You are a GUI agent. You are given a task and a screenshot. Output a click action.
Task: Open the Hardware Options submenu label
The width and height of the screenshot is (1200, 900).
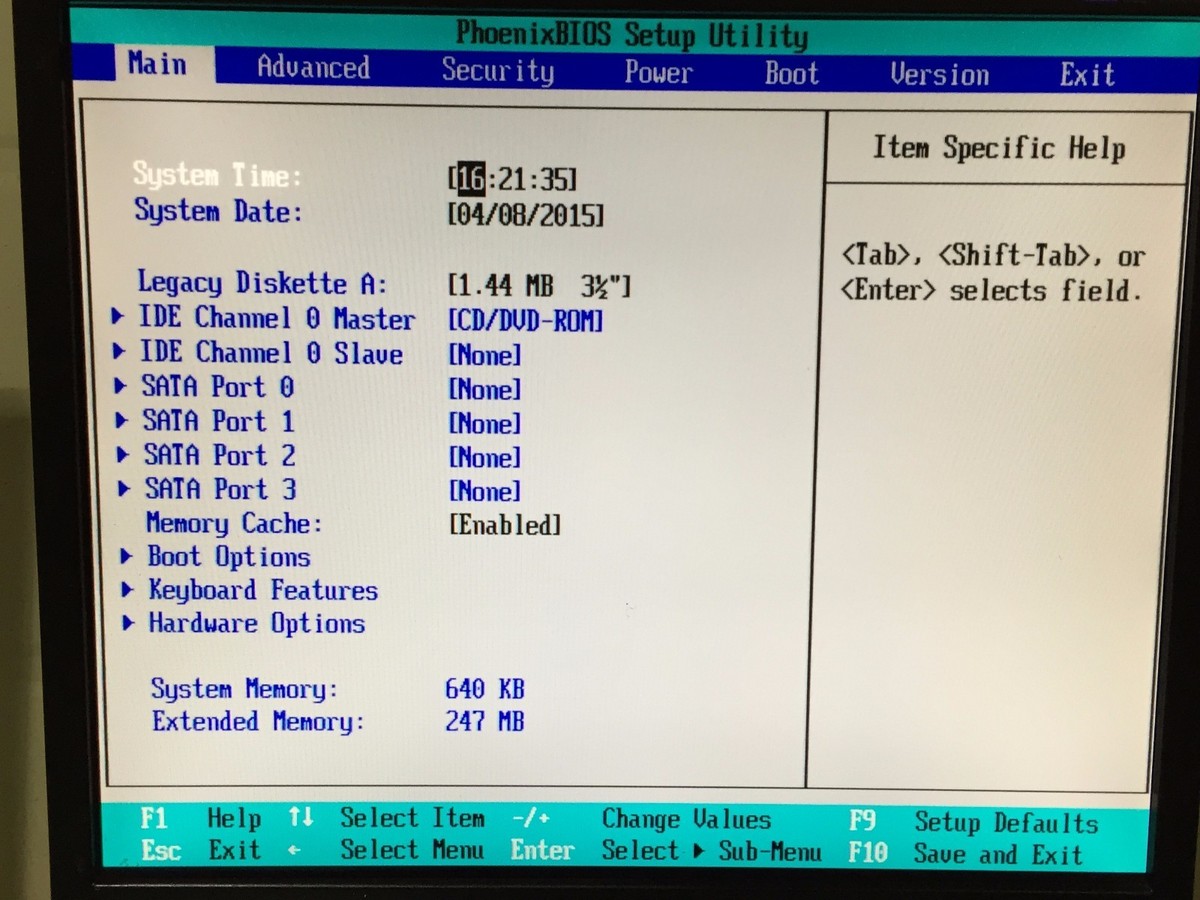[x=257, y=623]
